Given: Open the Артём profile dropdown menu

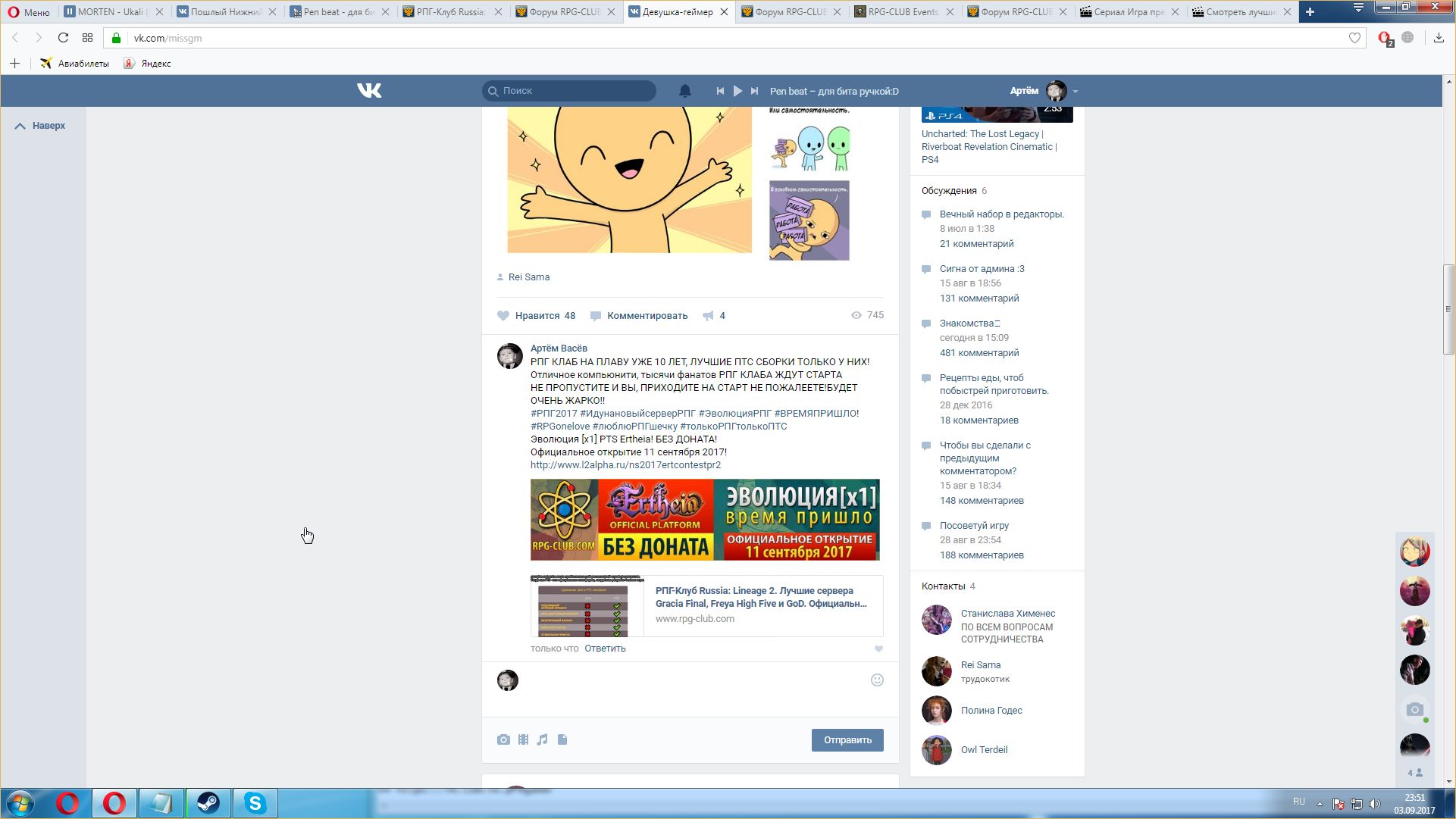Looking at the screenshot, I should (1044, 91).
